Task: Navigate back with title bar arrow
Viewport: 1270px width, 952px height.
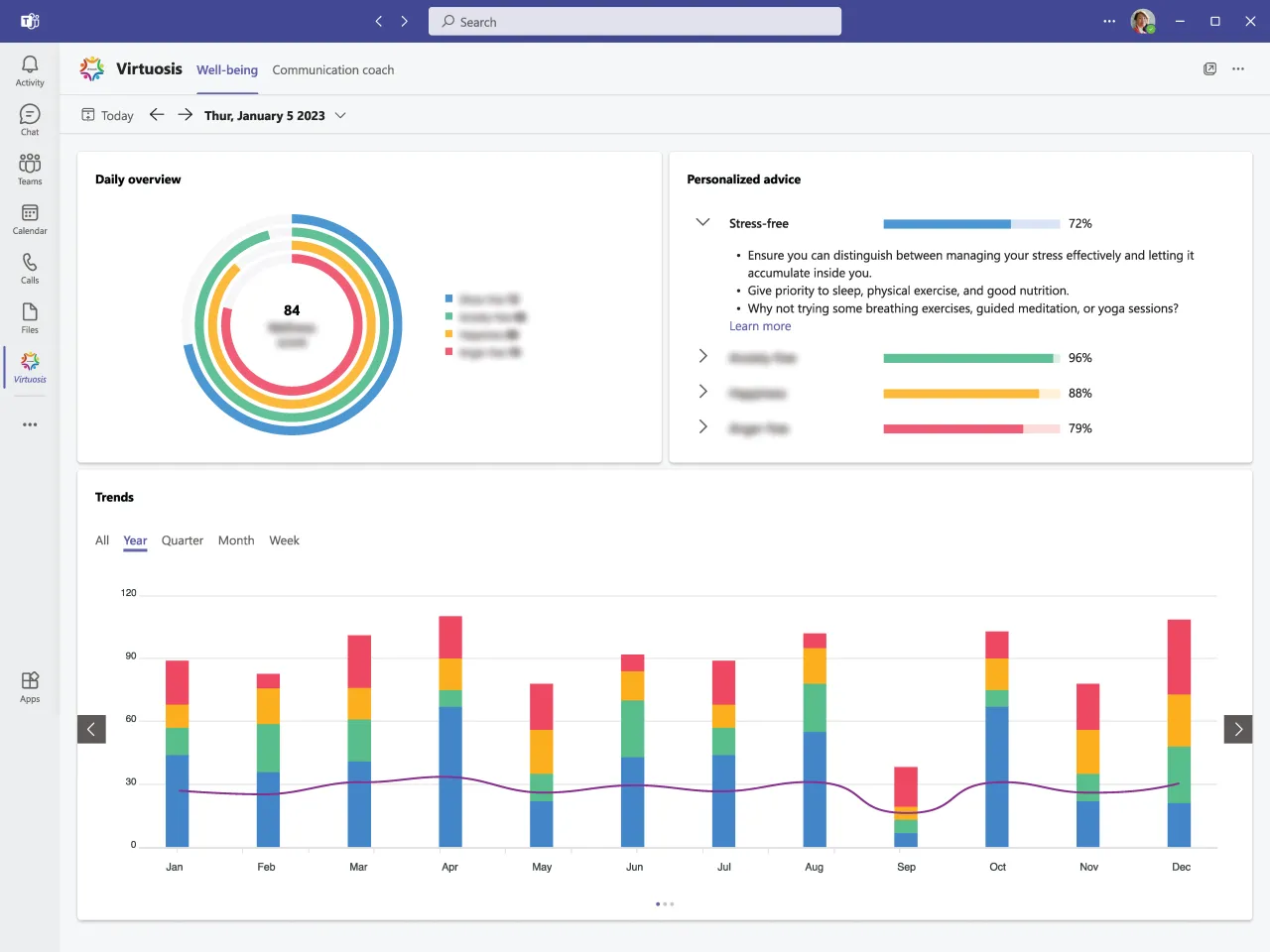Action: (x=379, y=21)
